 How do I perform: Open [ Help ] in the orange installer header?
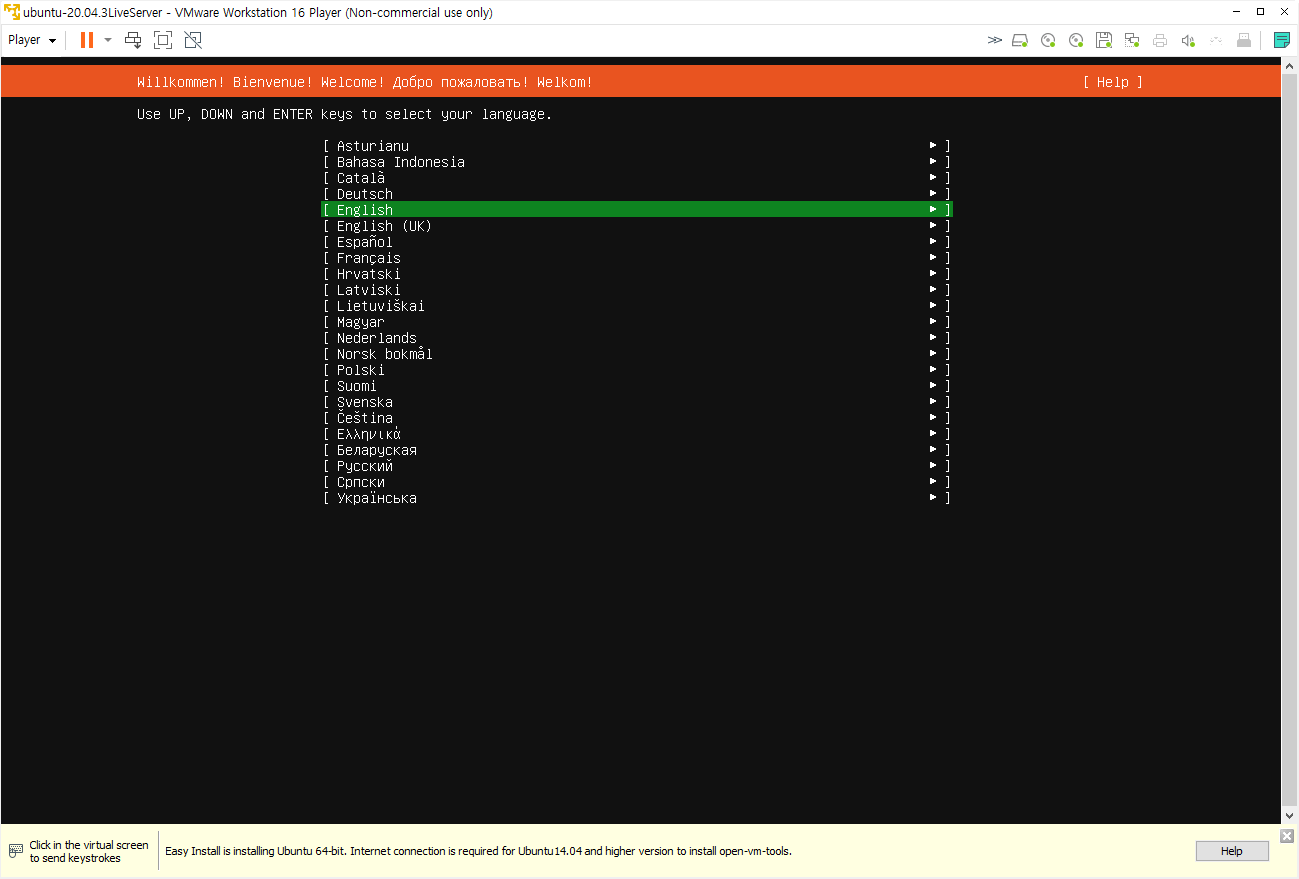click(1112, 82)
